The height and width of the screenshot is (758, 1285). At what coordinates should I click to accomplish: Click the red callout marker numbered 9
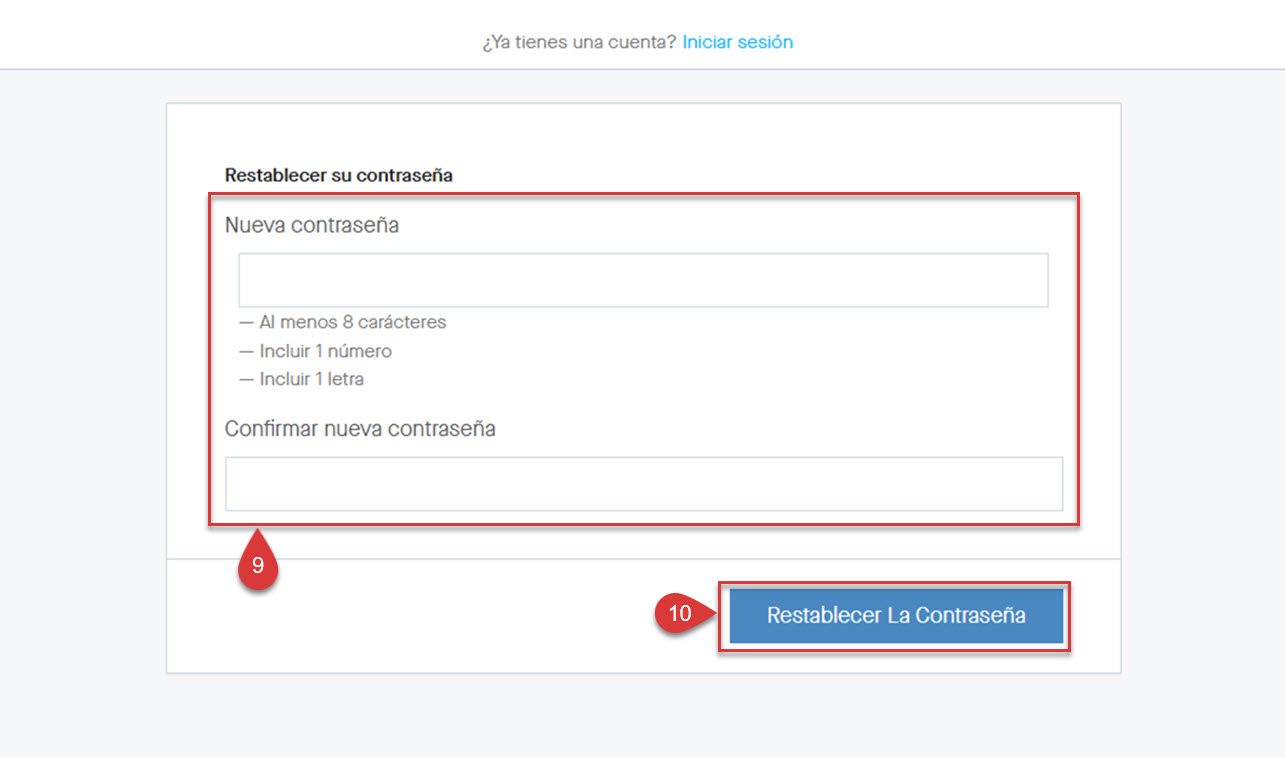point(258,565)
